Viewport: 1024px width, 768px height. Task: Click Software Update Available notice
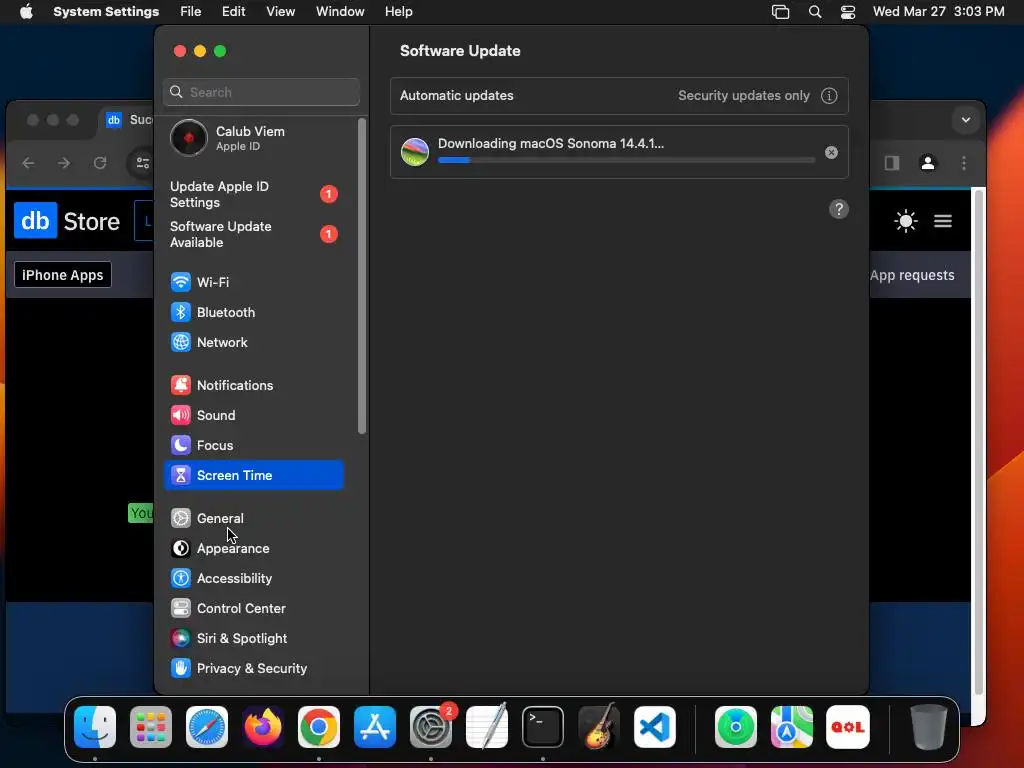point(253,234)
